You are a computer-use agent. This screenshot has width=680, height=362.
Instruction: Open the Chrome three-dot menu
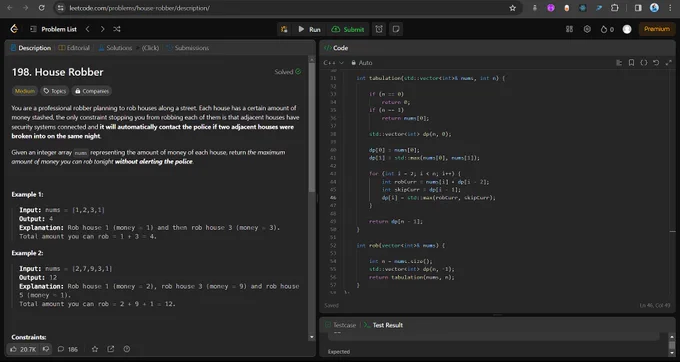(x=670, y=8)
